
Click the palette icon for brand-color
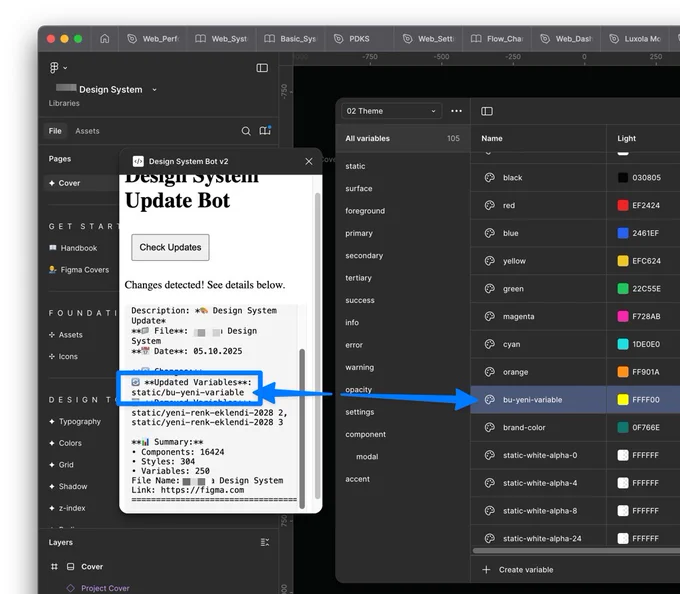click(490, 427)
